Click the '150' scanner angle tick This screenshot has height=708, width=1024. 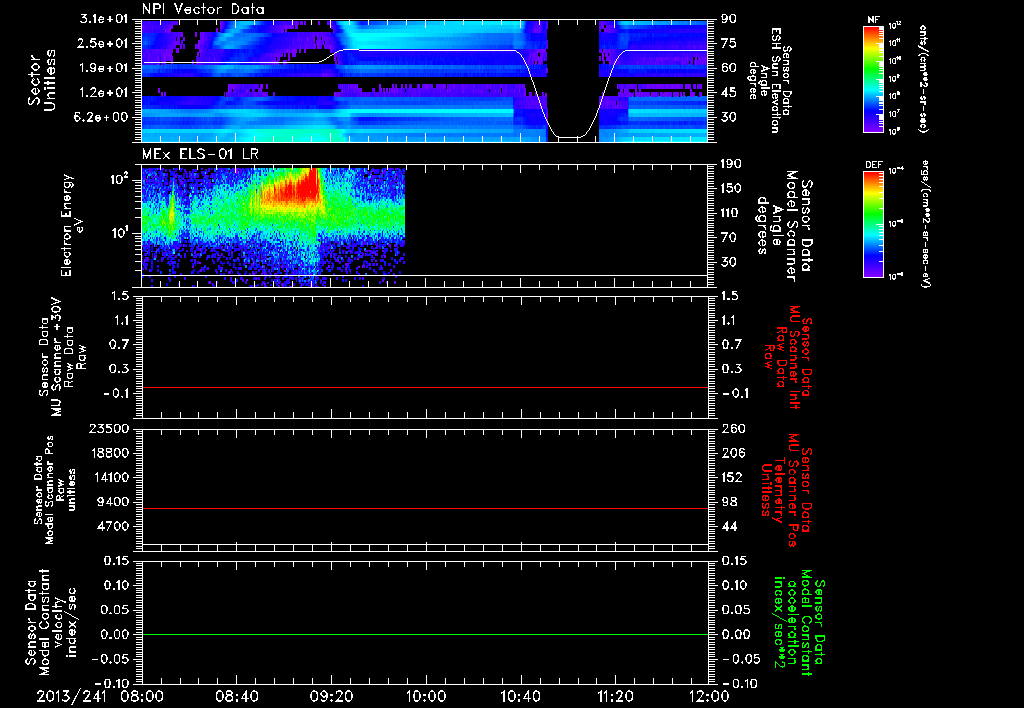coord(731,188)
